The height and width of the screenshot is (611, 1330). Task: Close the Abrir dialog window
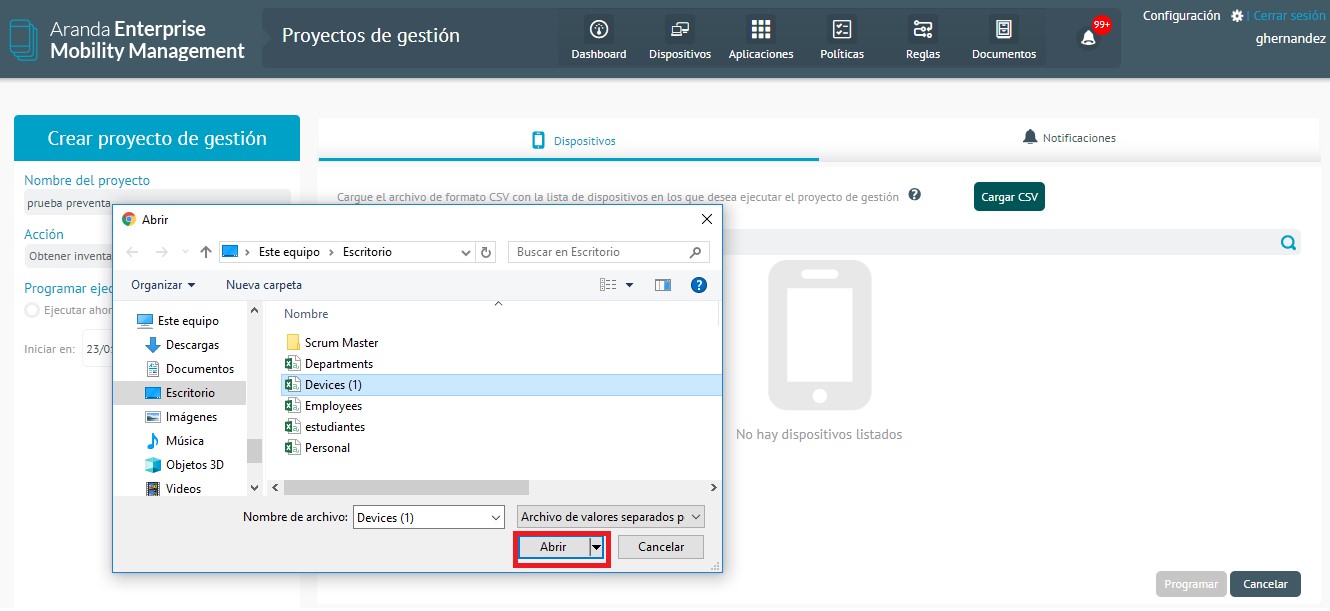[x=707, y=219]
